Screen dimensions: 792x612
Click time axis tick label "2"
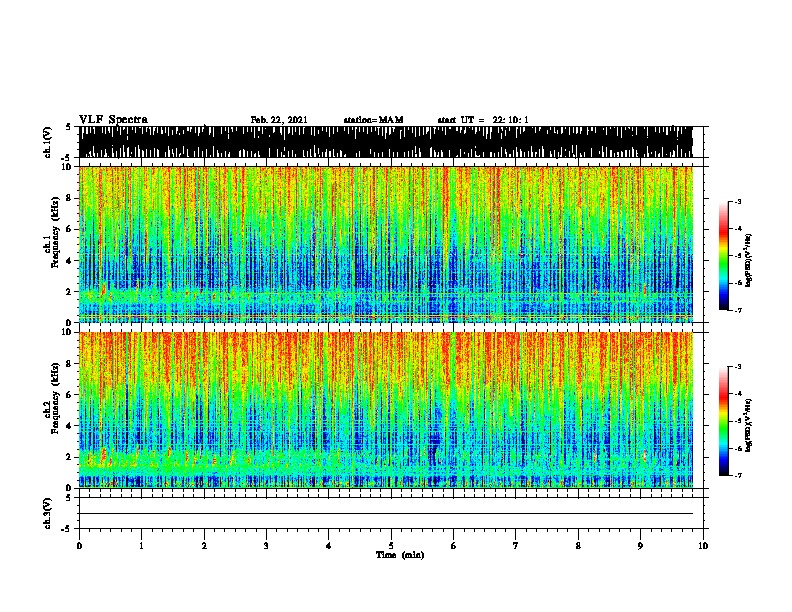click(204, 546)
